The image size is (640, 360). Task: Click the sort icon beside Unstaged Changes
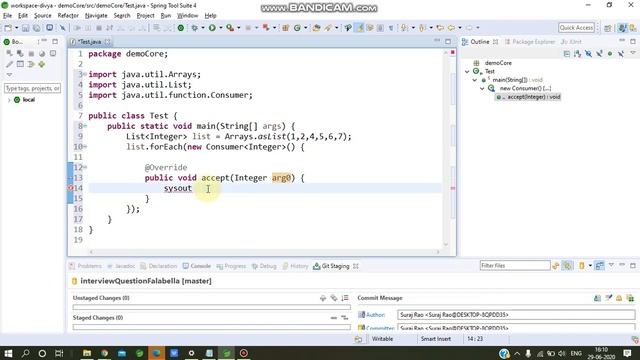[x=345, y=298]
